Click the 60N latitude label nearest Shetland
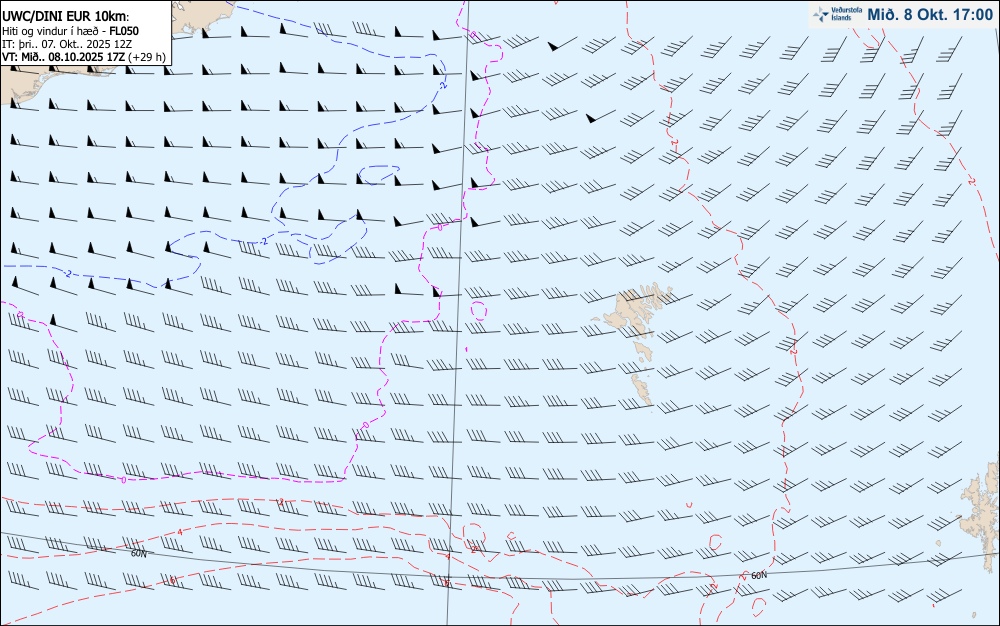The height and width of the screenshot is (626, 1000). pos(759,576)
